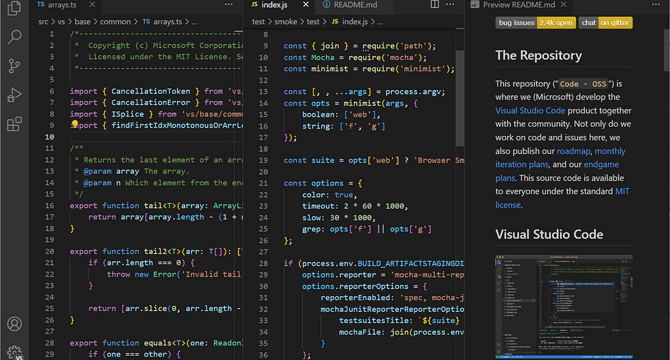Click 'suite' constant on line 19

tap(323, 161)
